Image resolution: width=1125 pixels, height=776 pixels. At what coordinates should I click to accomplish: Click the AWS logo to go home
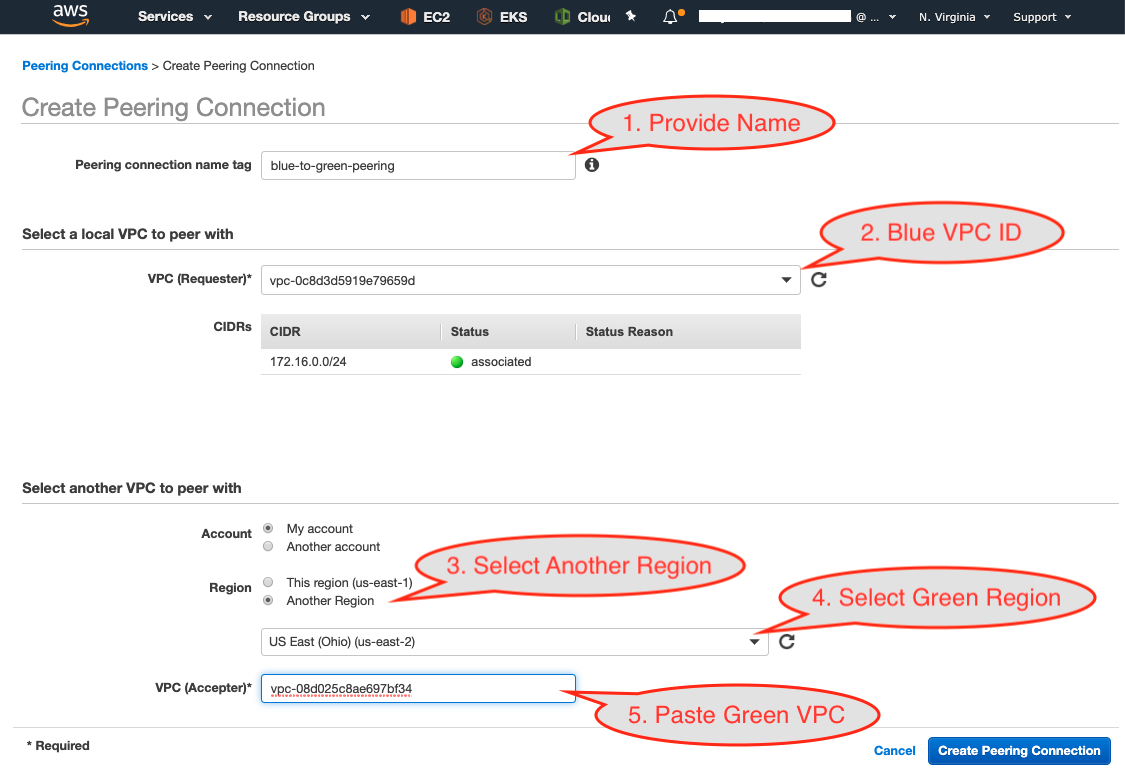[70, 16]
